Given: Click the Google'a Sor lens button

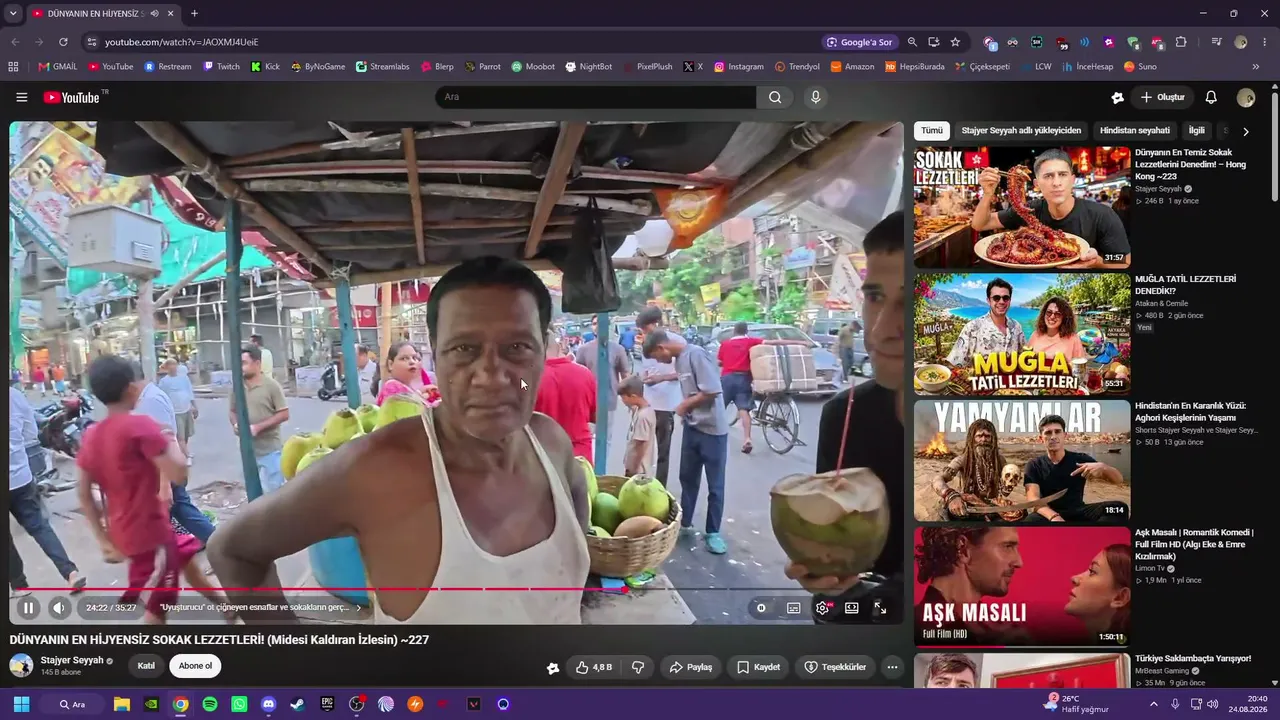Looking at the screenshot, I should pos(859,42).
